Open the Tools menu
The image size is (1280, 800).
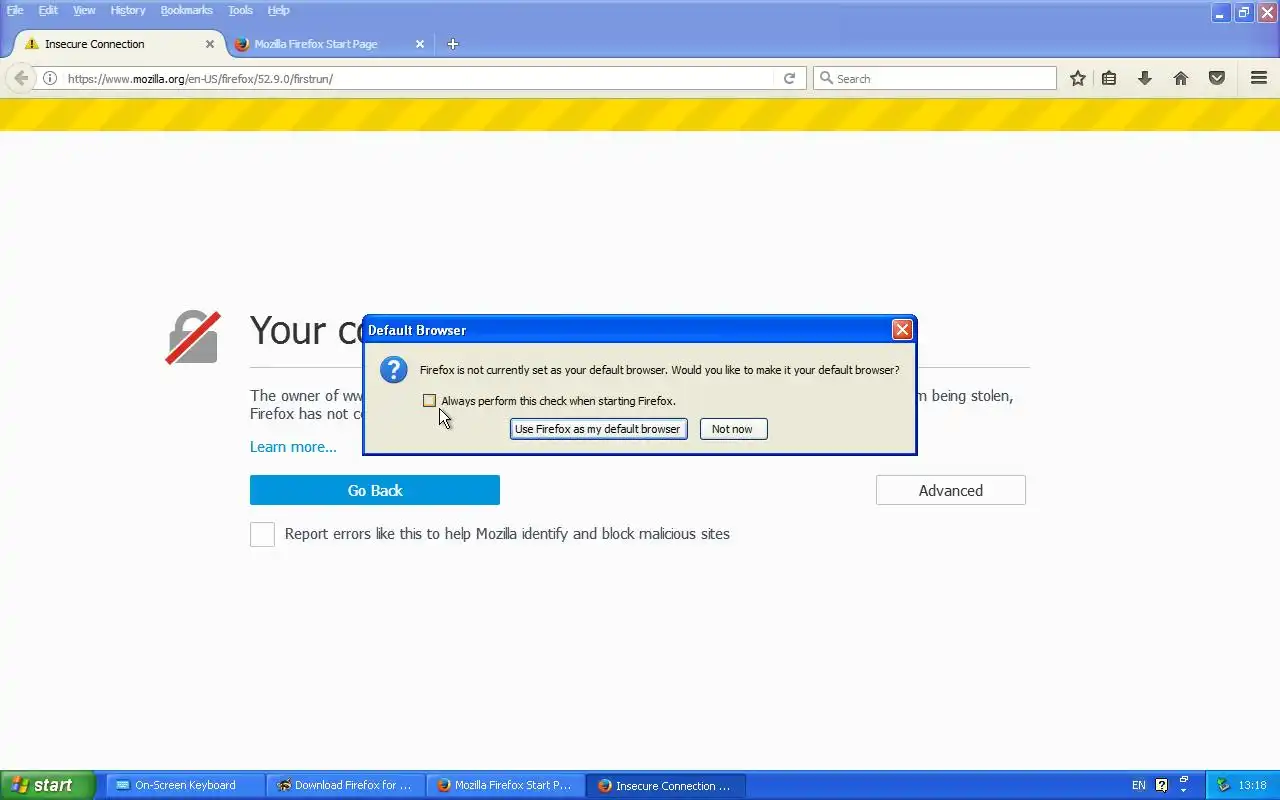point(240,10)
